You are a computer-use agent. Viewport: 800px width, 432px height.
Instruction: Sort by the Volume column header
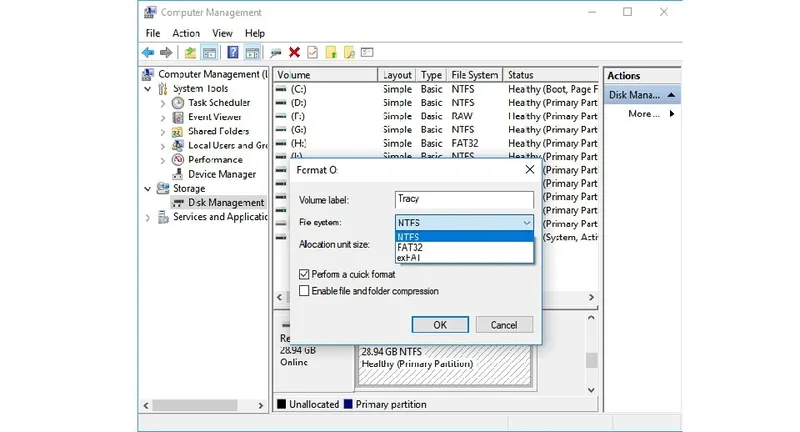tap(326, 75)
